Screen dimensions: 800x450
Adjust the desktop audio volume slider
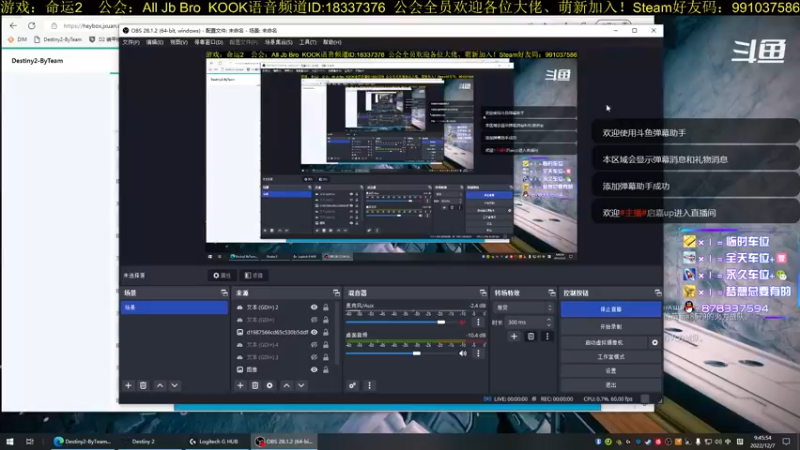pyautogui.click(x=417, y=353)
